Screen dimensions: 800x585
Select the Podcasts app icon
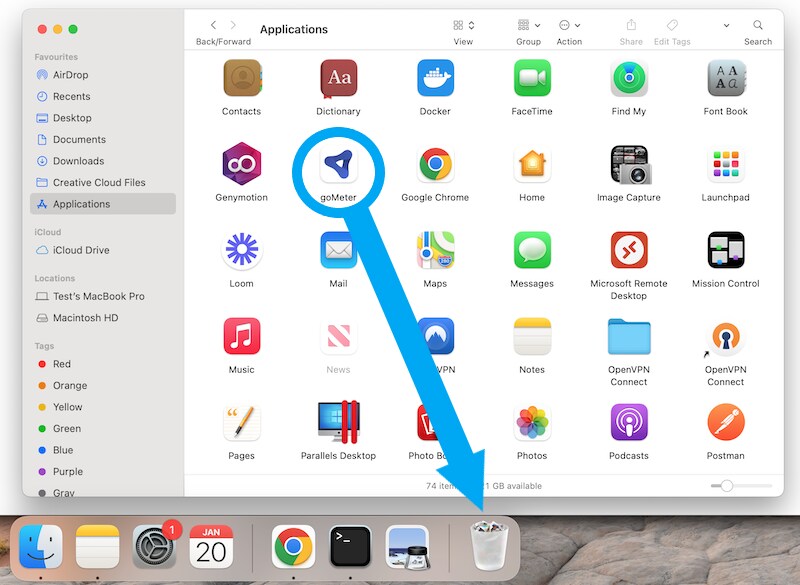pos(629,422)
